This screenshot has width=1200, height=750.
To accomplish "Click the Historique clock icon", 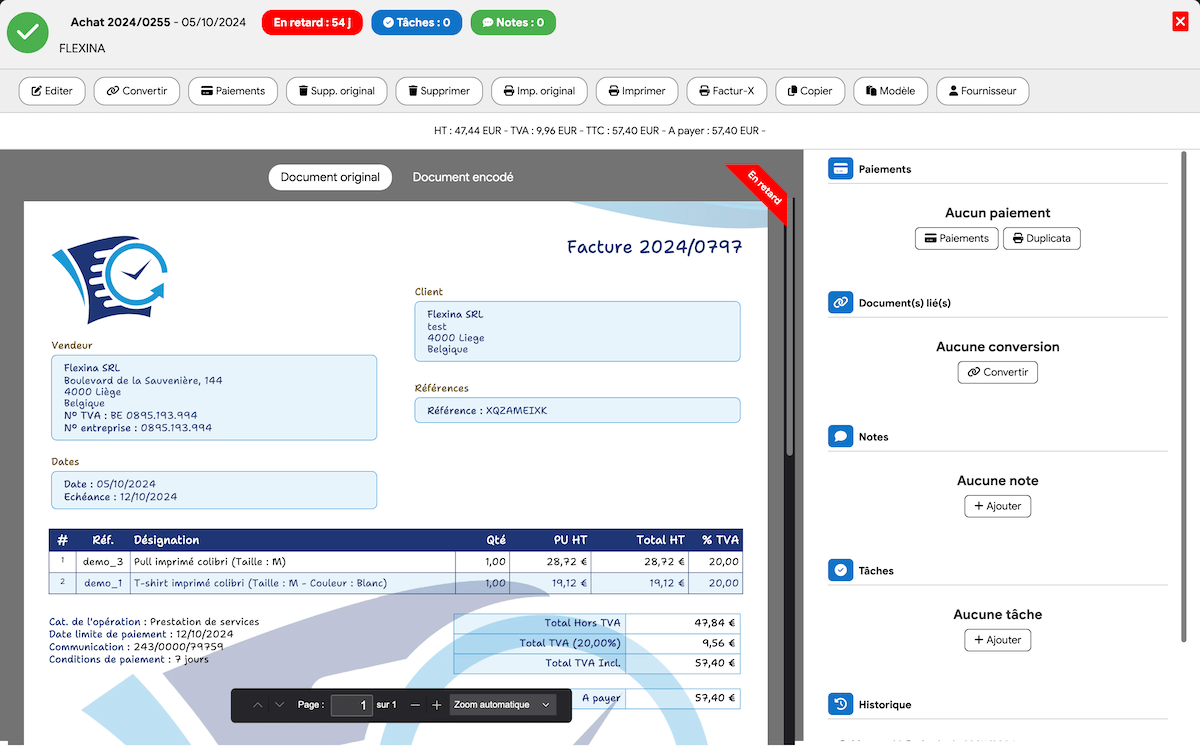I will 840,704.
